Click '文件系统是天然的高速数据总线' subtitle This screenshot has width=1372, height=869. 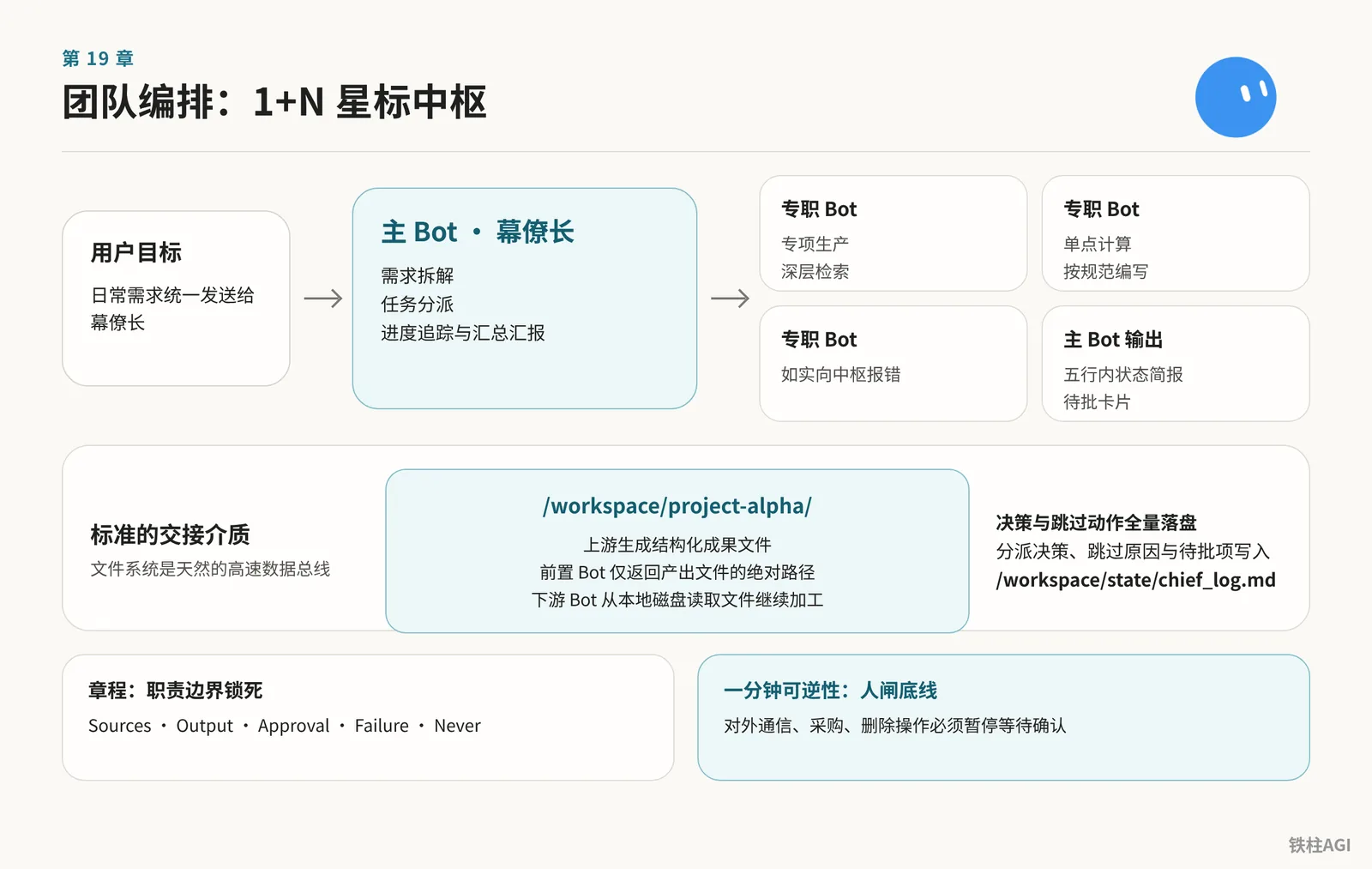coord(210,569)
